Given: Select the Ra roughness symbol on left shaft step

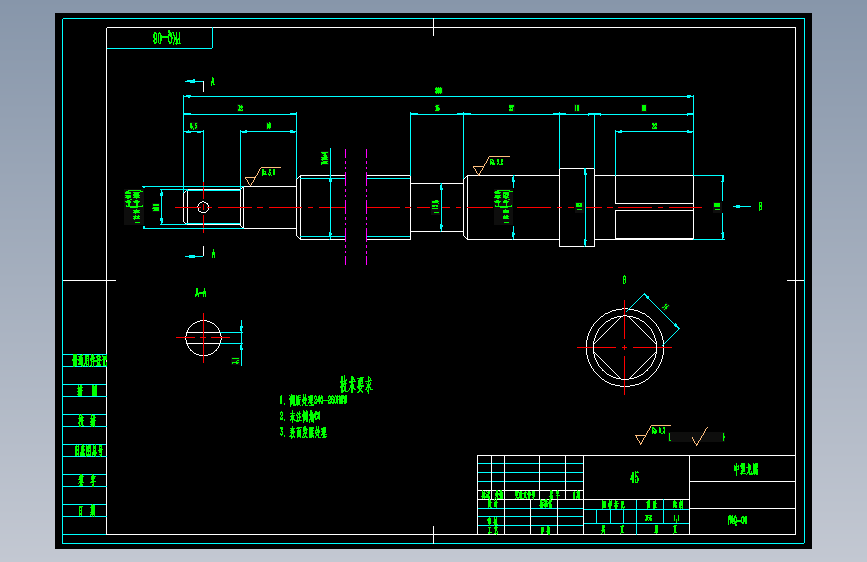Looking at the screenshot, I should click(263, 175).
